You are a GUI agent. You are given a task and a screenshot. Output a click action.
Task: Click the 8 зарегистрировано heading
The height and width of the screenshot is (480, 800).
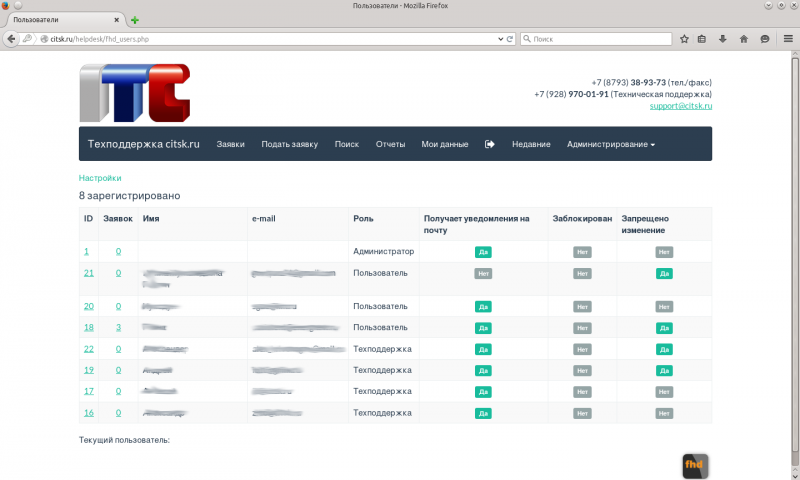(130, 196)
